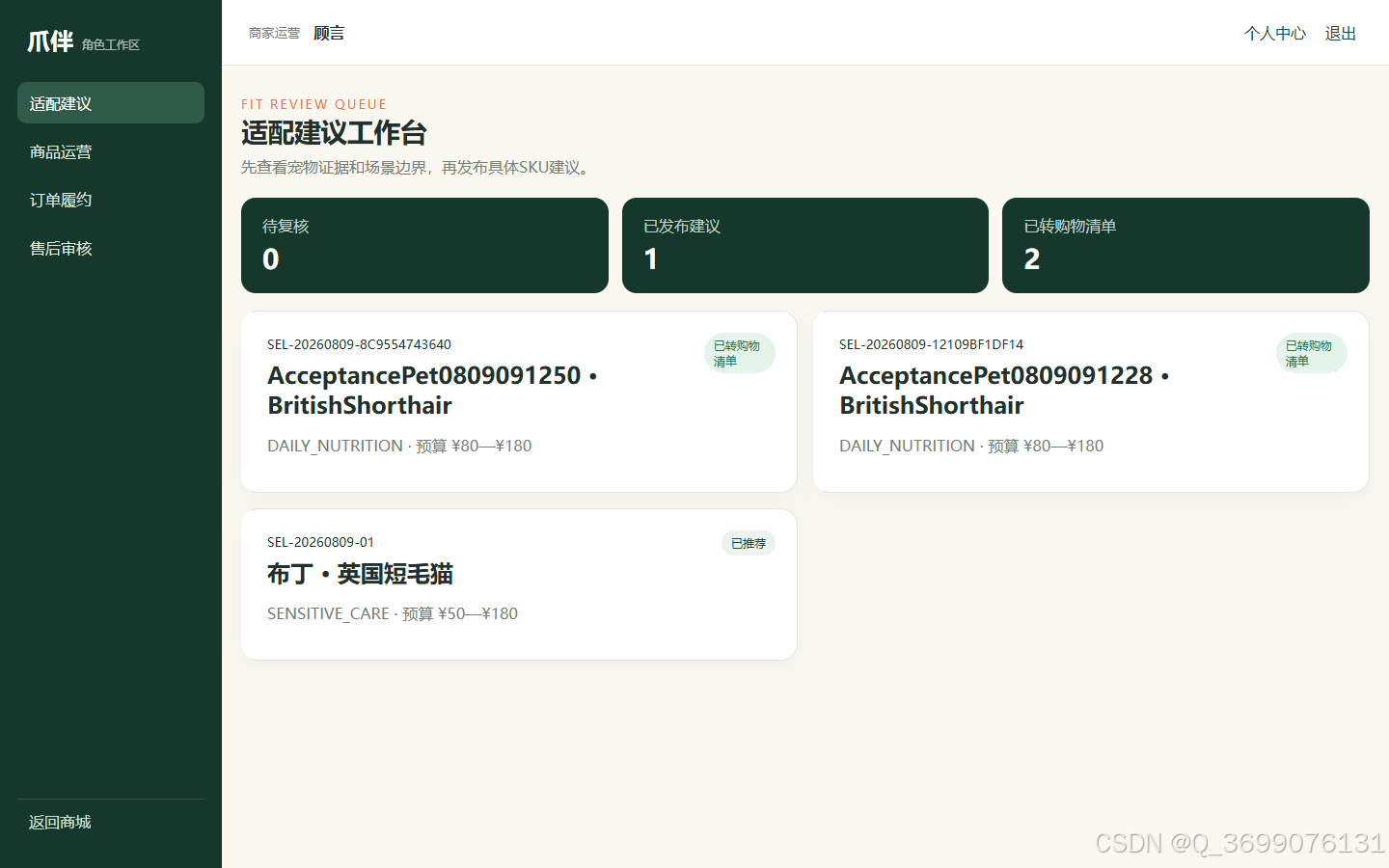Open the AcceptancePet0809091228 review card
This screenshot has width=1389, height=868.
[1091, 401]
